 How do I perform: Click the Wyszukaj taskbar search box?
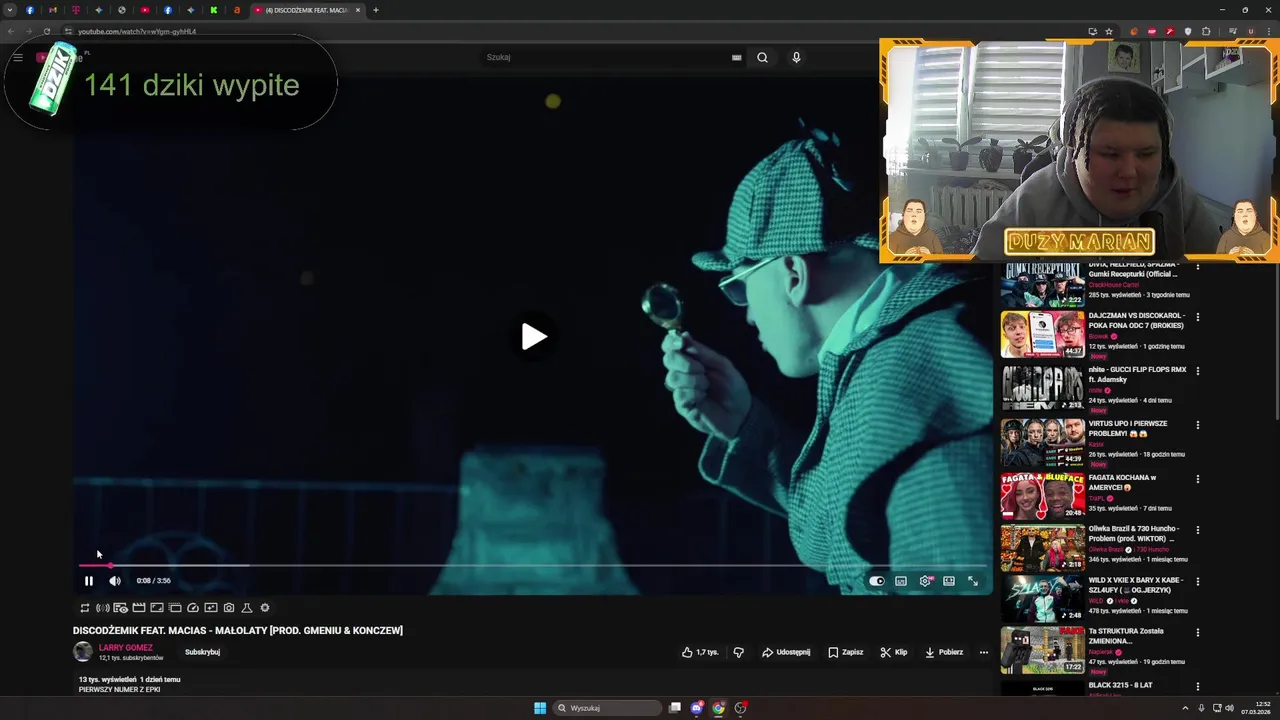(x=608, y=708)
